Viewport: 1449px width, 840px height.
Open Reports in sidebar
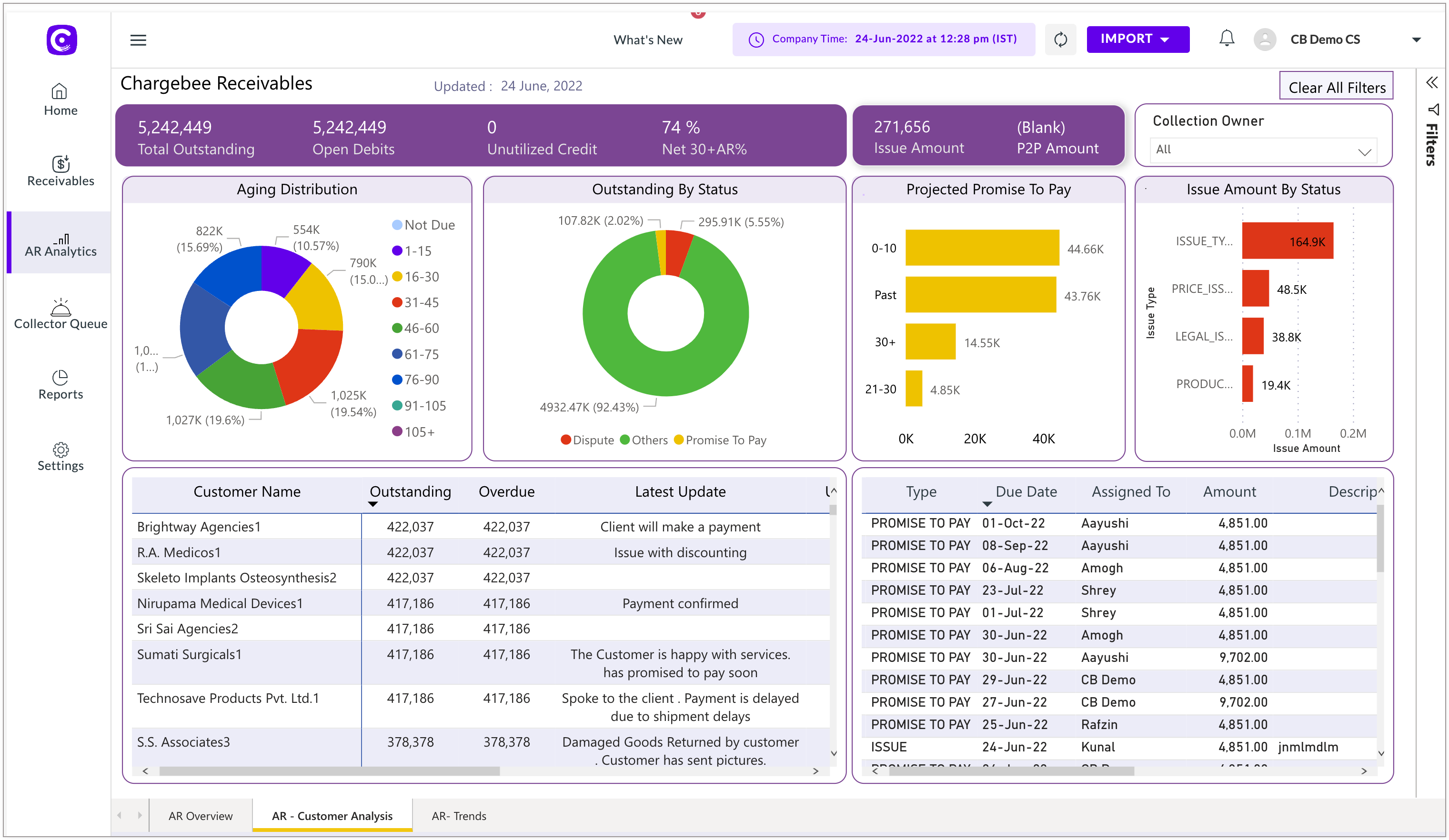click(60, 385)
